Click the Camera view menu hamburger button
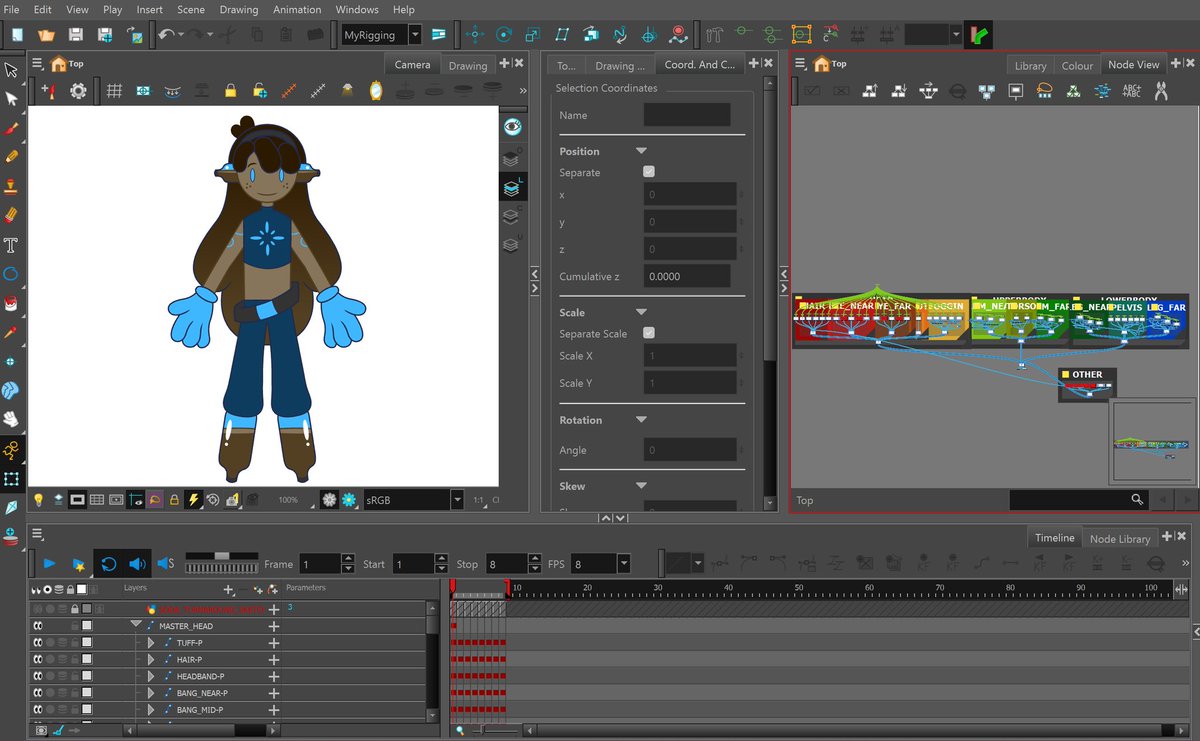This screenshot has height=741, width=1200. [37, 63]
